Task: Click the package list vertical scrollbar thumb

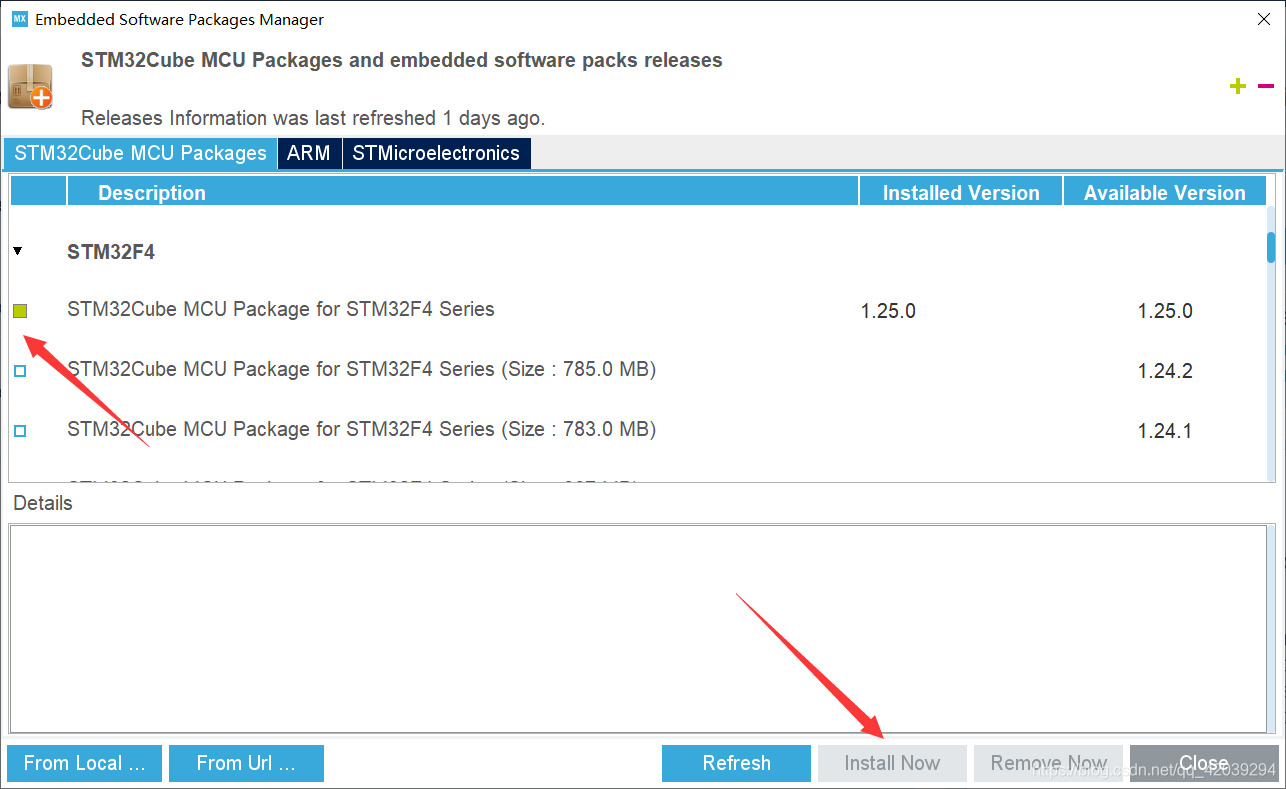Action: (x=1271, y=246)
